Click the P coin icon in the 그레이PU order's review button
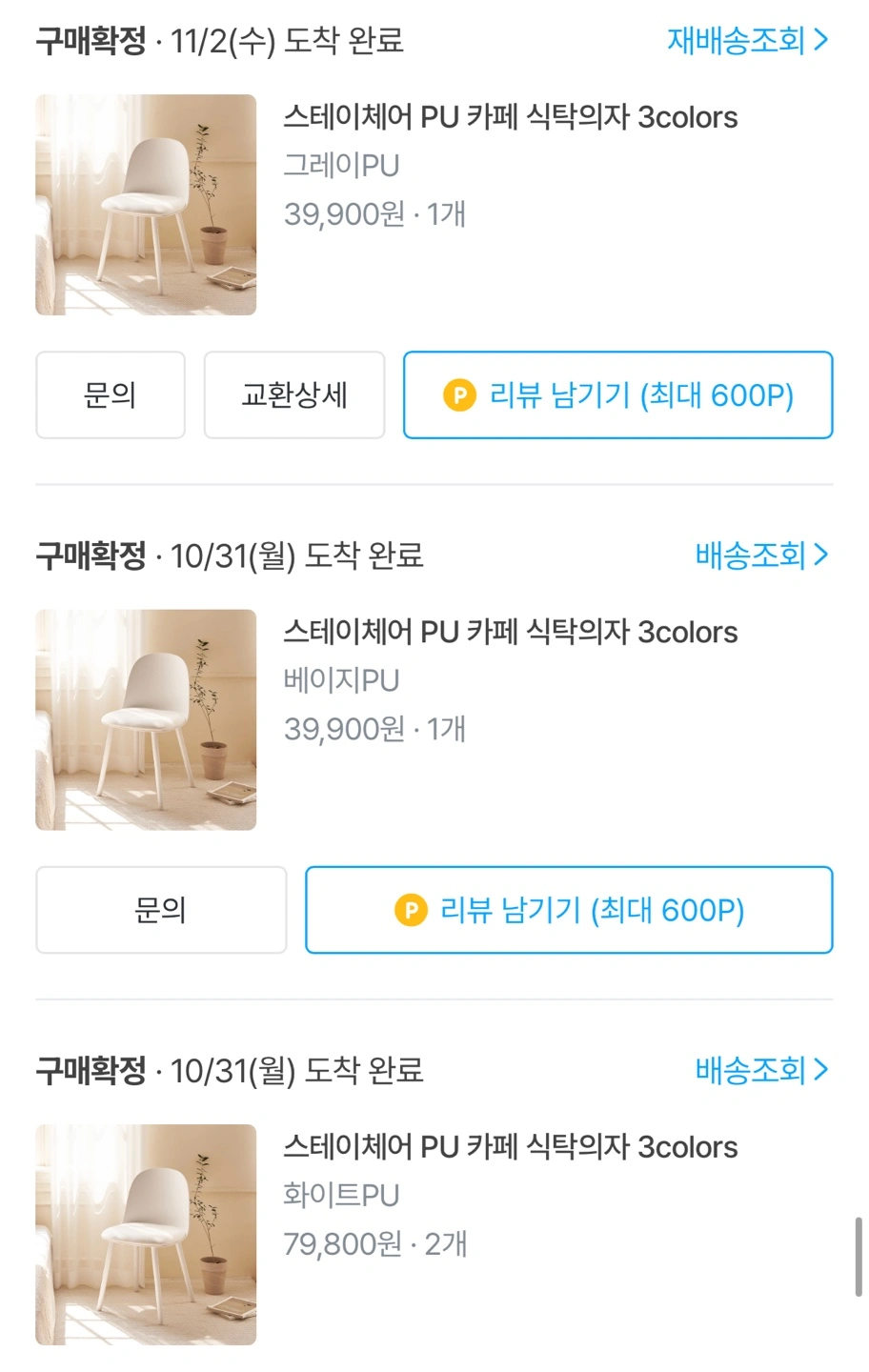The width and height of the screenshot is (869, 1372). coord(459,395)
